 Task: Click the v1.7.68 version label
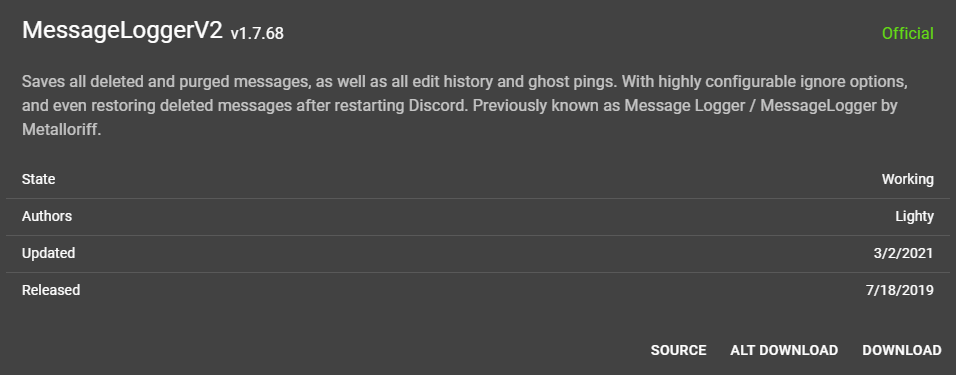pos(257,33)
